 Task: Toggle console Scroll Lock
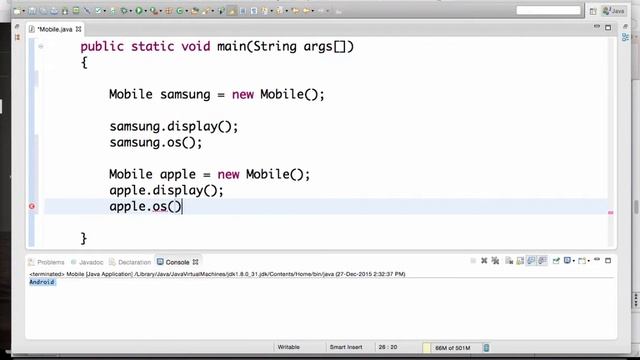520,260
